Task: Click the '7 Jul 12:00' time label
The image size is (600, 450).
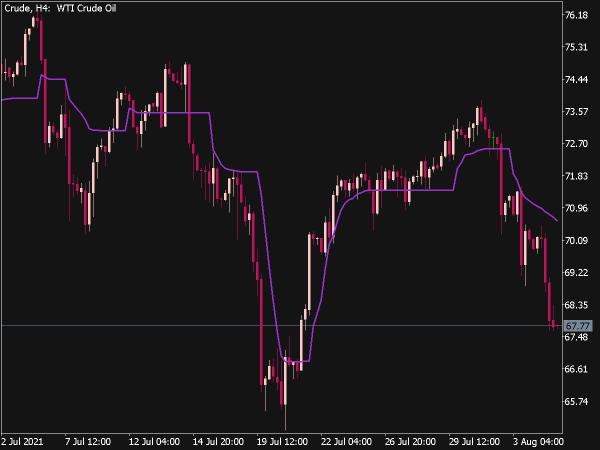Action: pyautogui.click(x=88, y=442)
